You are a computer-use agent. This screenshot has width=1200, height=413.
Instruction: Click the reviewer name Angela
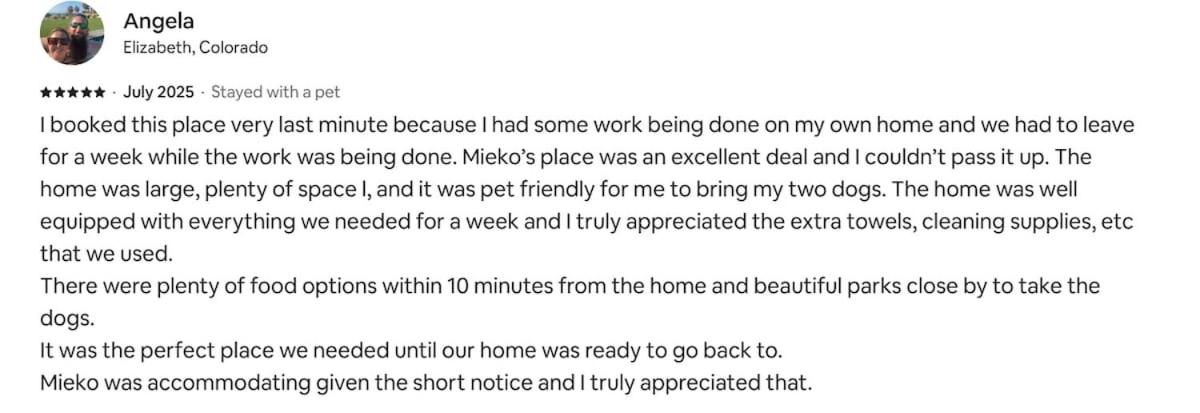click(x=158, y=21)
